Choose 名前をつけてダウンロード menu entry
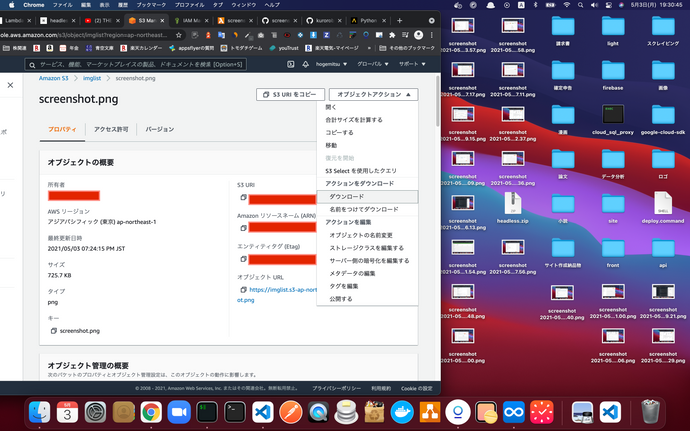 (x=367, y=209)
